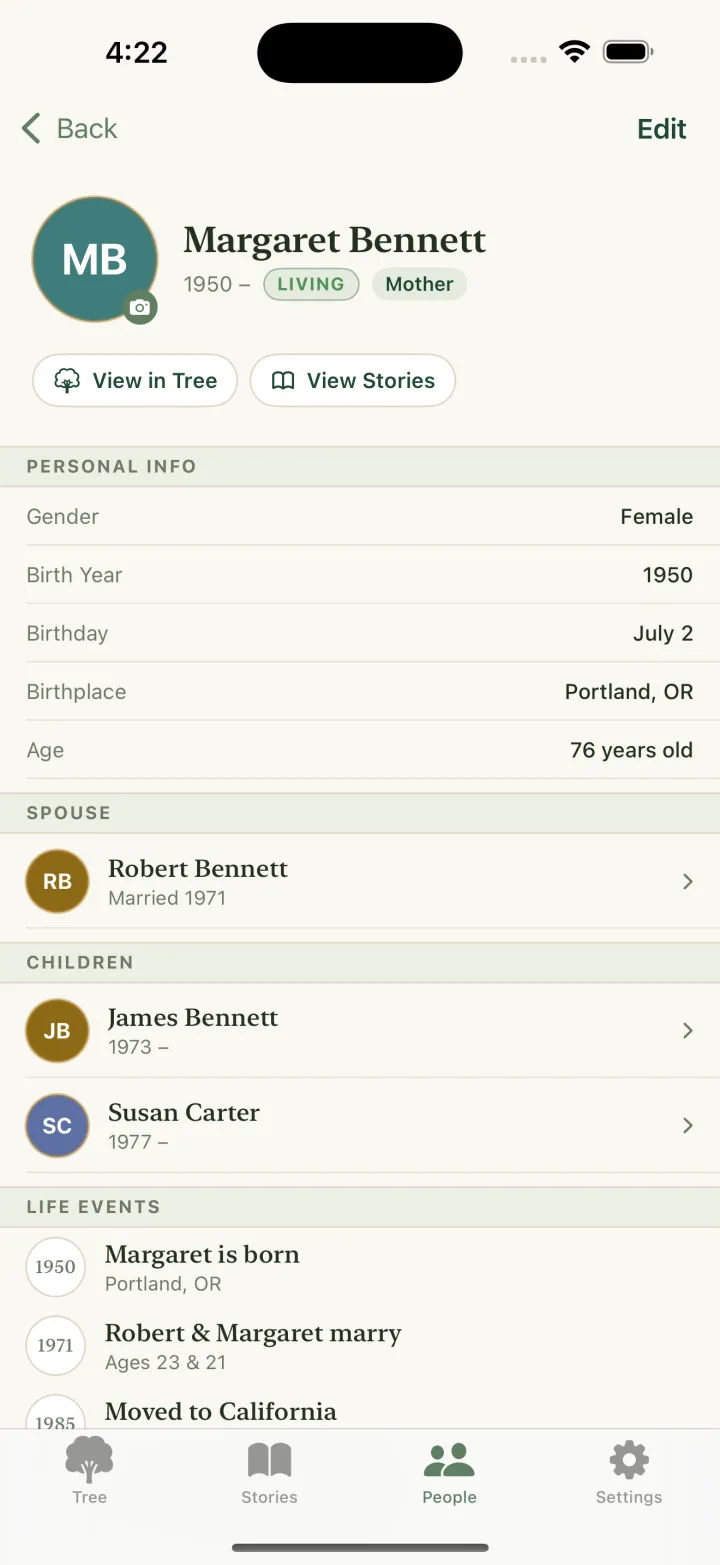
Task: Open Edit for Margaret Bennett
Action: [662, 129]
